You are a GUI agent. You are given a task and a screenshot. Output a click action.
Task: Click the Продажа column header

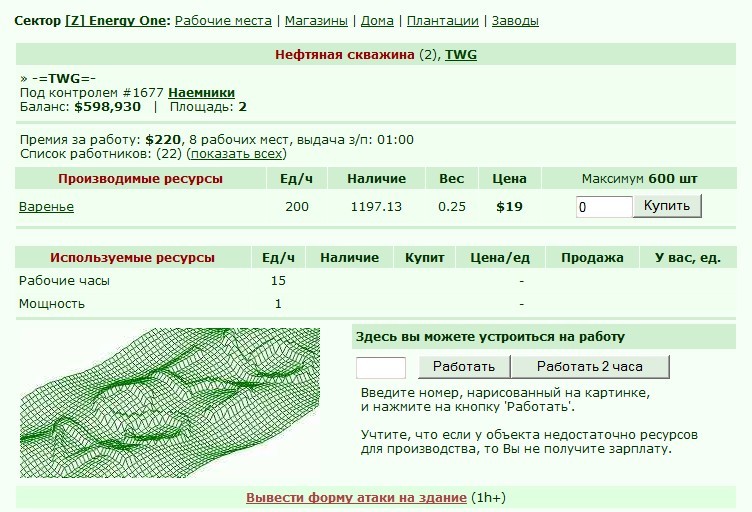pyautogui.click(x=592, y=257)
